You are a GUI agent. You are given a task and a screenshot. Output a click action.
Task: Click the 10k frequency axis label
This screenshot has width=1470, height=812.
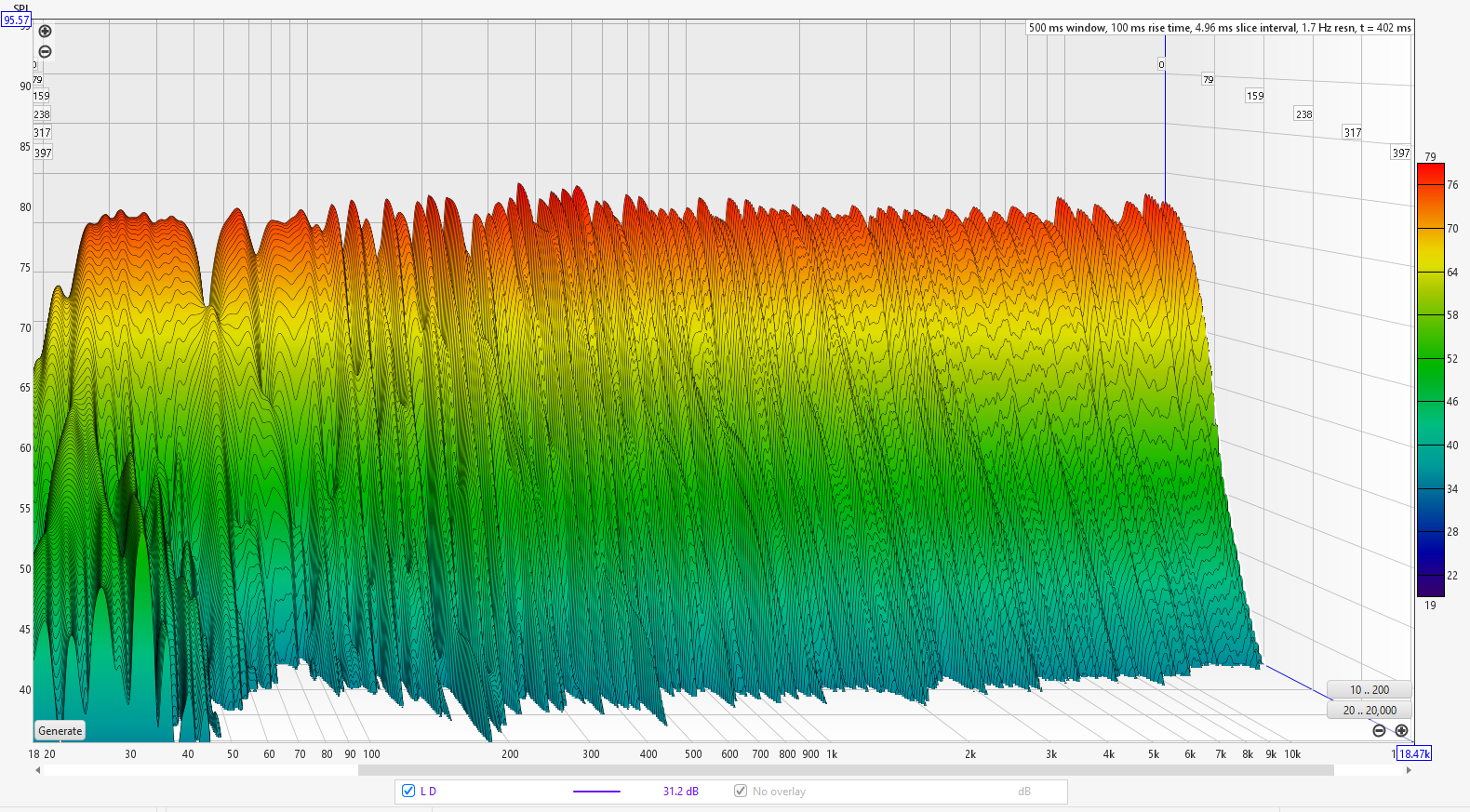click(1292, 754)
